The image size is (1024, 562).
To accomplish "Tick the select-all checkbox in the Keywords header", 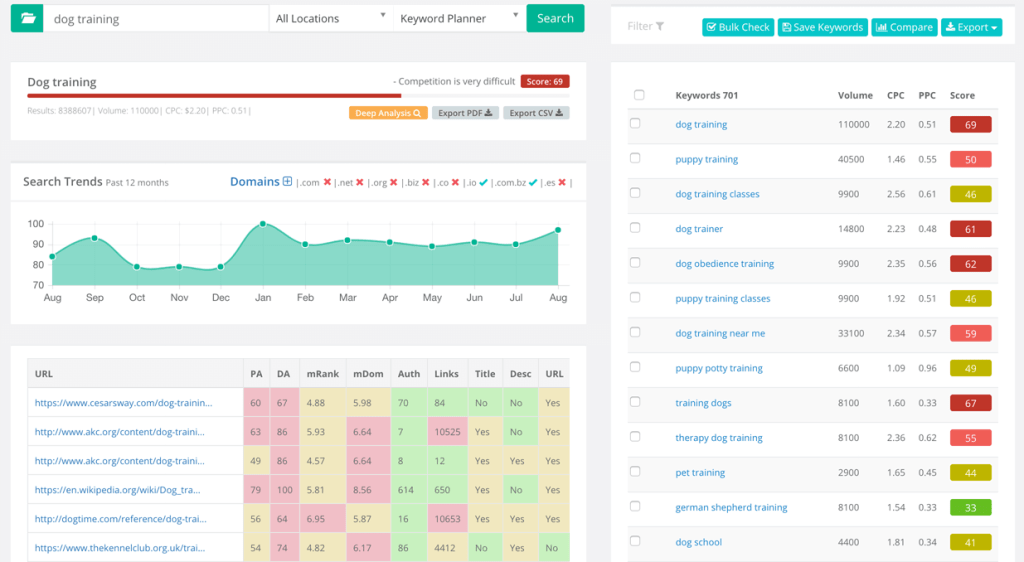I will pos(639,95).
